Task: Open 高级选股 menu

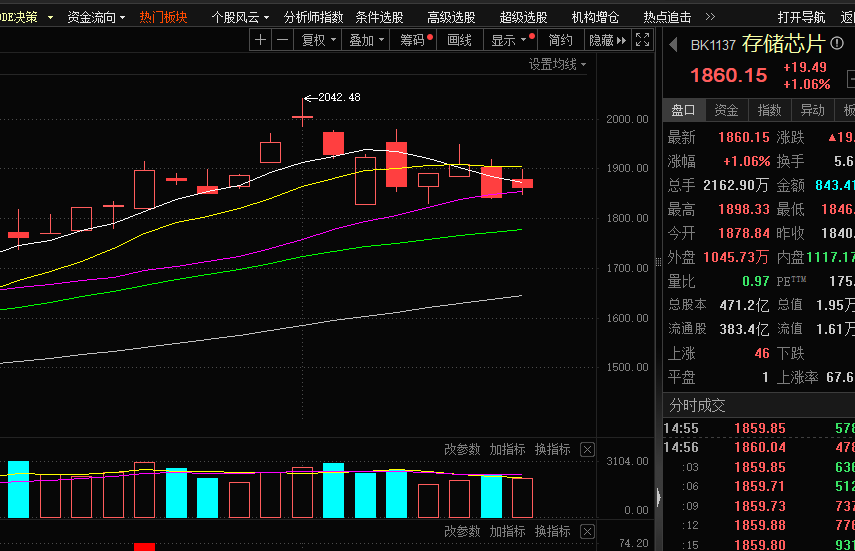Action: point(451,17)
